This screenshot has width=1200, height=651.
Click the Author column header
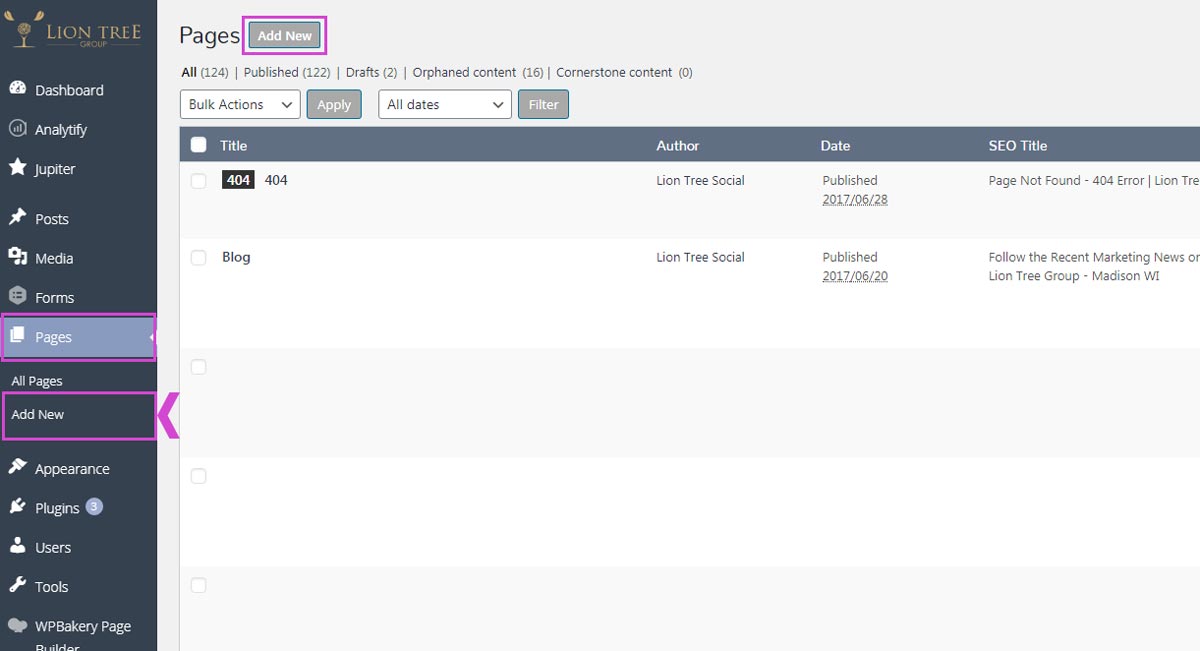click(x=677, y=145)
